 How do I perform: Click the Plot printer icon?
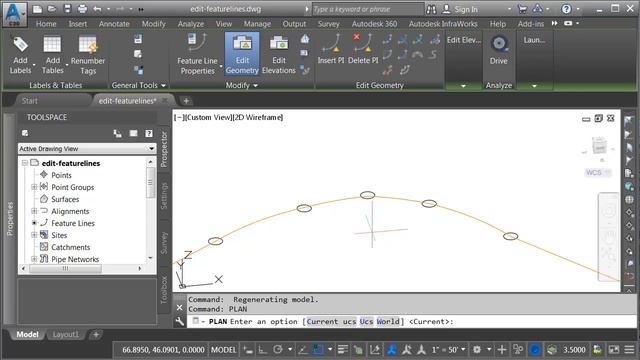[x=82, y=9]
